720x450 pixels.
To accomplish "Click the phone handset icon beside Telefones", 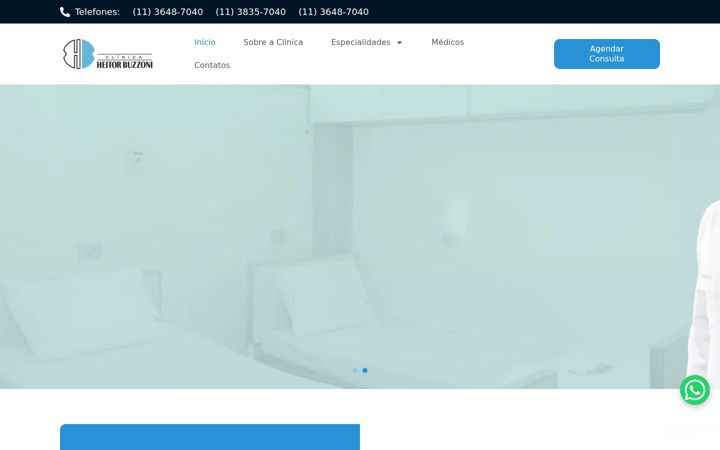I will (65, 12).
